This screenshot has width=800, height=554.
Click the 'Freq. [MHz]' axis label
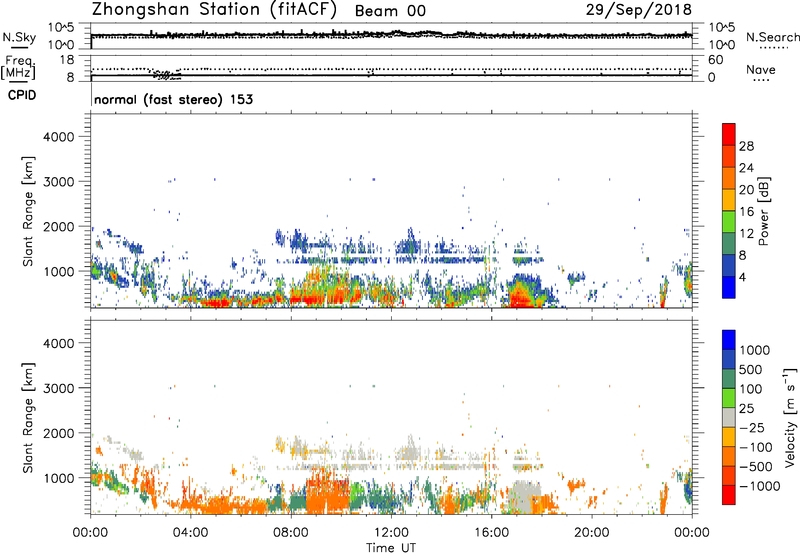pyautogui.click(x=18, y=68)
